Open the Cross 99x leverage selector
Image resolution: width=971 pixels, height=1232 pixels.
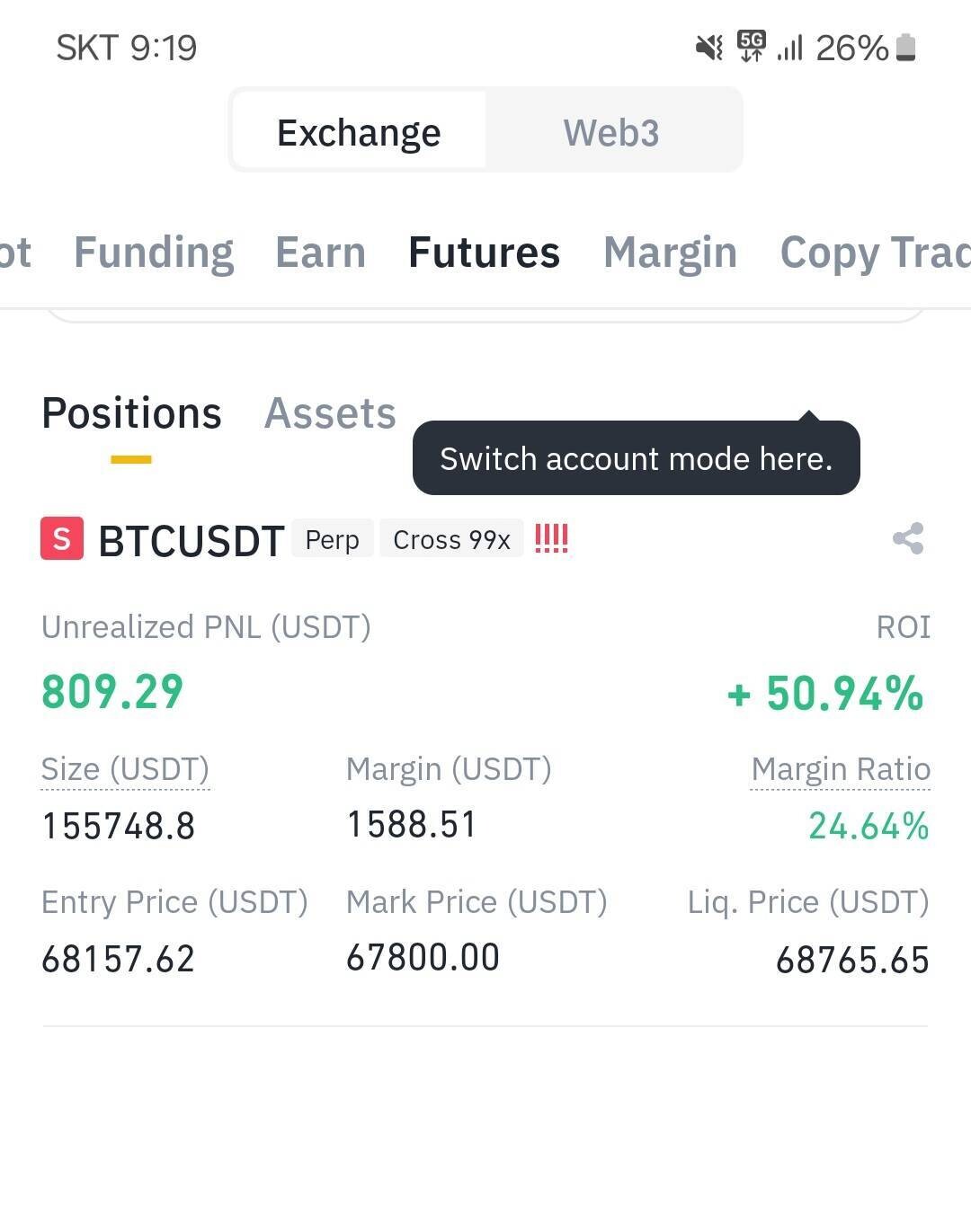click(x=451, y=540)
